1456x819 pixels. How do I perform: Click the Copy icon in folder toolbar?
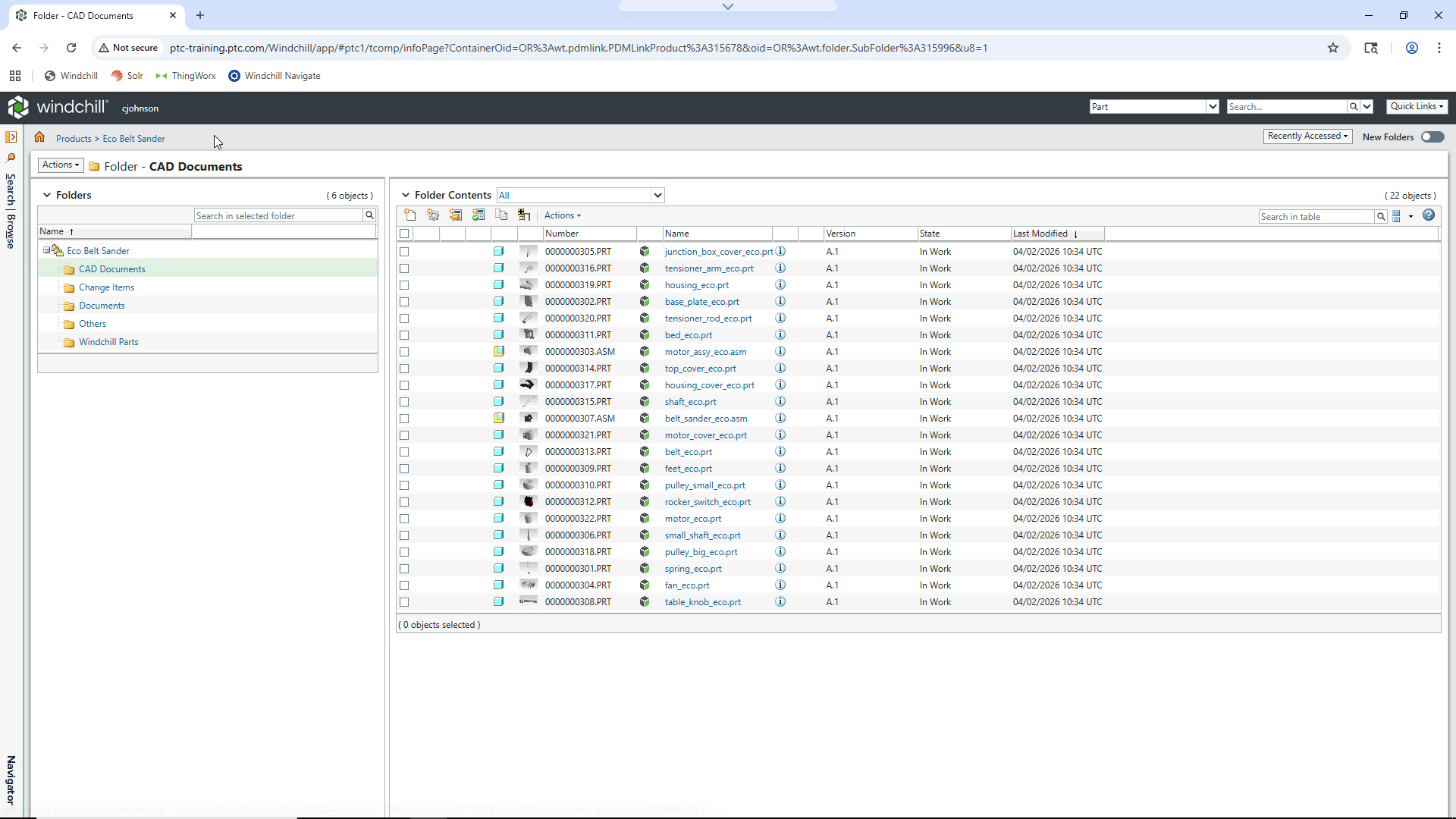click(501, 215)
